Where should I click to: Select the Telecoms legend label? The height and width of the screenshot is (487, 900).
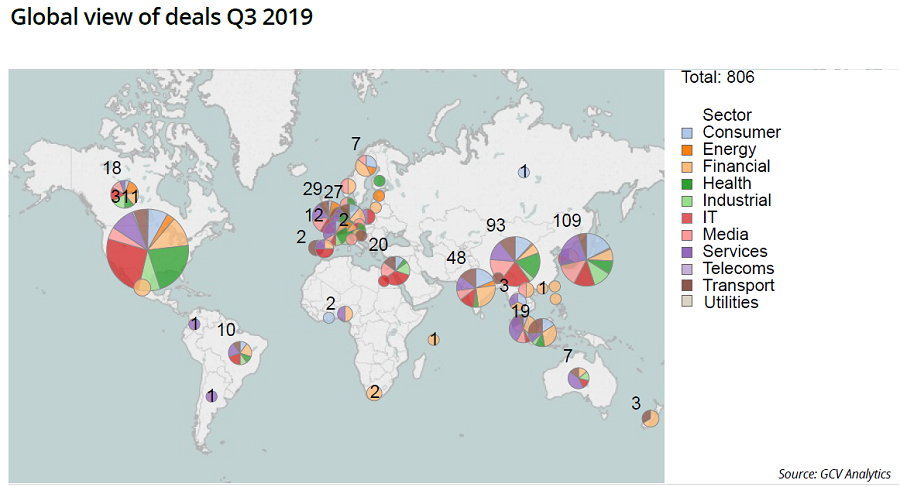coord(737,269)
